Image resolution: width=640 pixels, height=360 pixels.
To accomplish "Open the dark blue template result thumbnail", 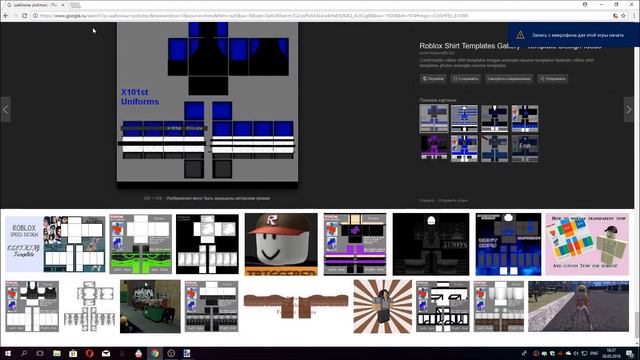I will click(x=508, y=244).
